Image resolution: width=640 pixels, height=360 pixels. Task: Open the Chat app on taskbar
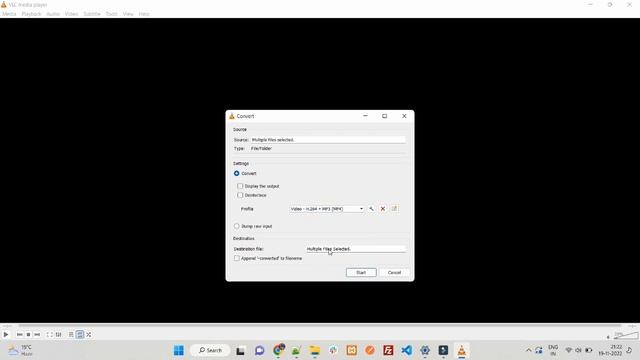(259, 351)
